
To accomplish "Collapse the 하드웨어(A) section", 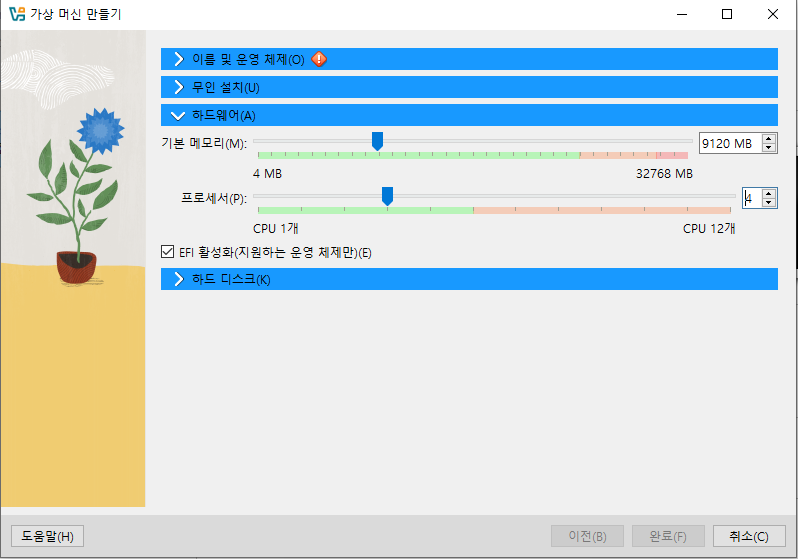I will (469, 115).
